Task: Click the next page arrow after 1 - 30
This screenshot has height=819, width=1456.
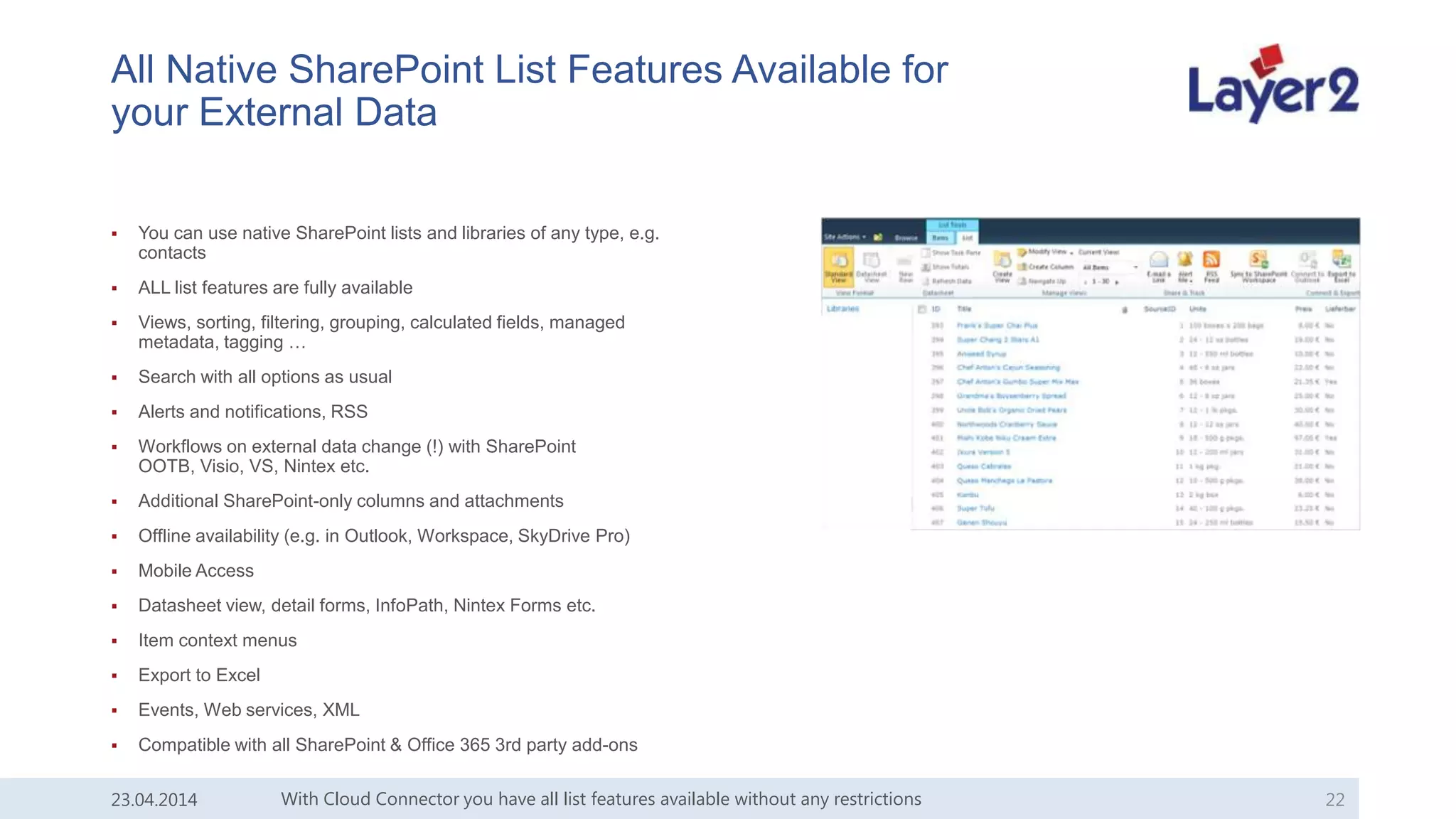Action: pos(1117,282)
